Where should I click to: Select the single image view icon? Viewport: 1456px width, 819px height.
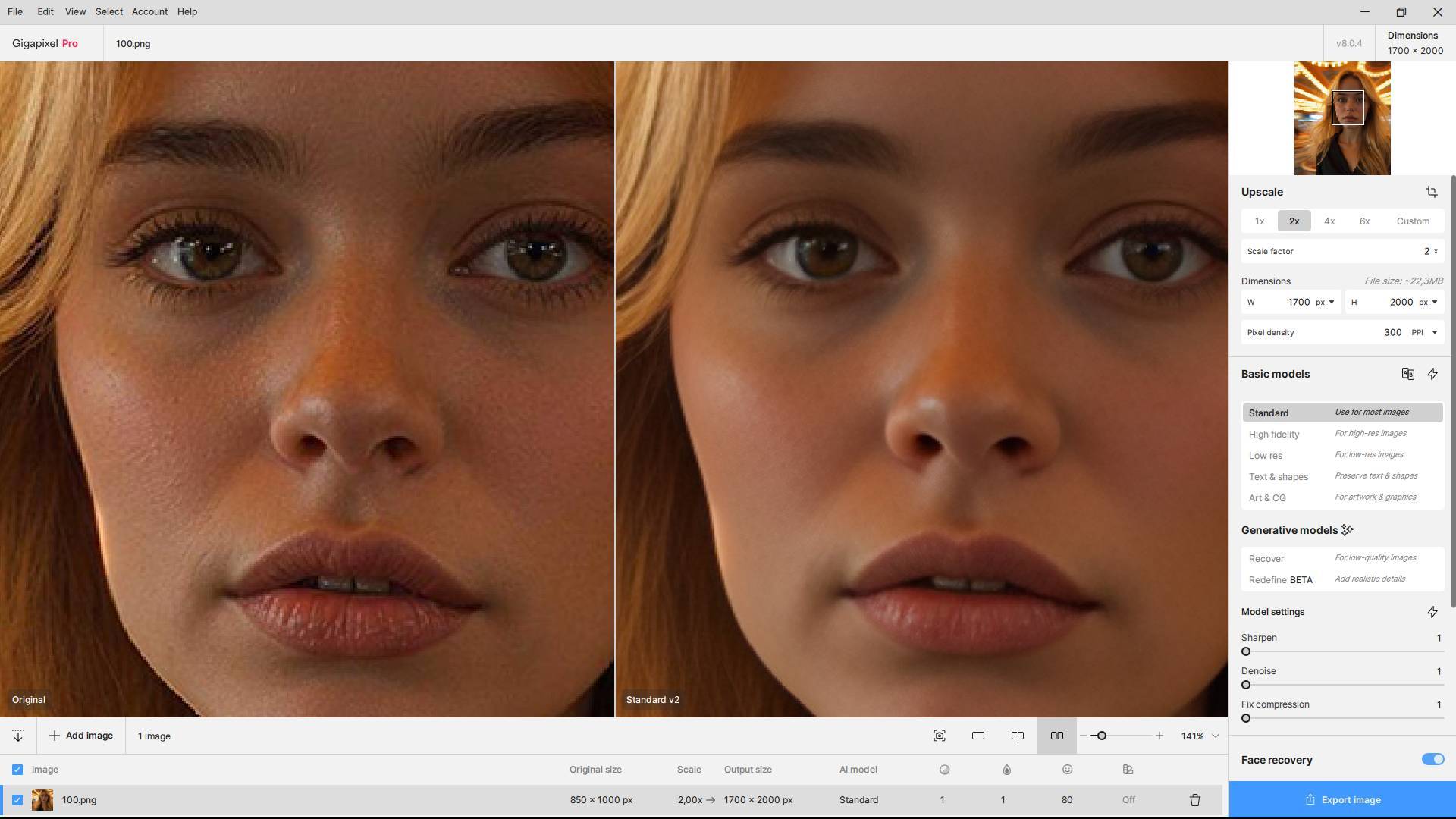click(978, 736)
